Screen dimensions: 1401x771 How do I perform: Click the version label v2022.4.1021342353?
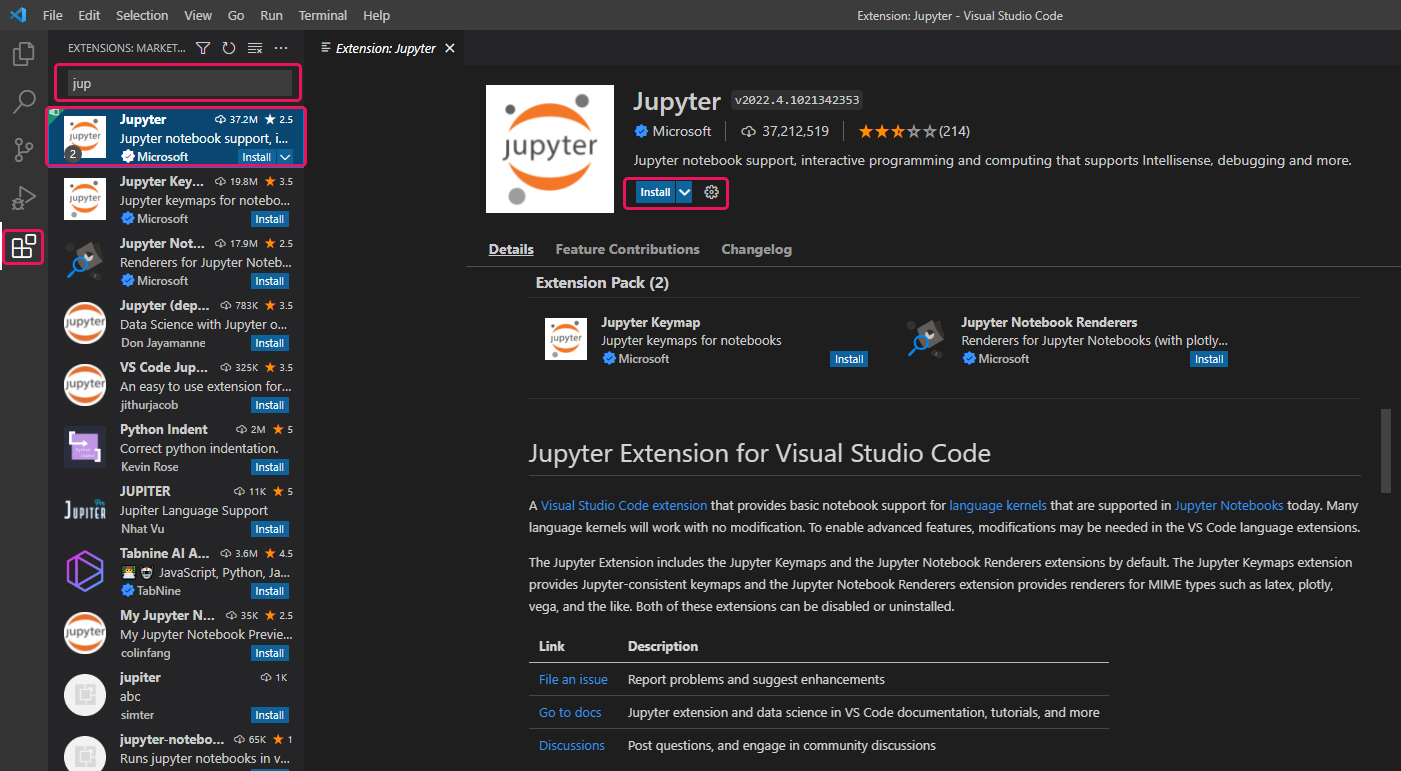point(797,100)
